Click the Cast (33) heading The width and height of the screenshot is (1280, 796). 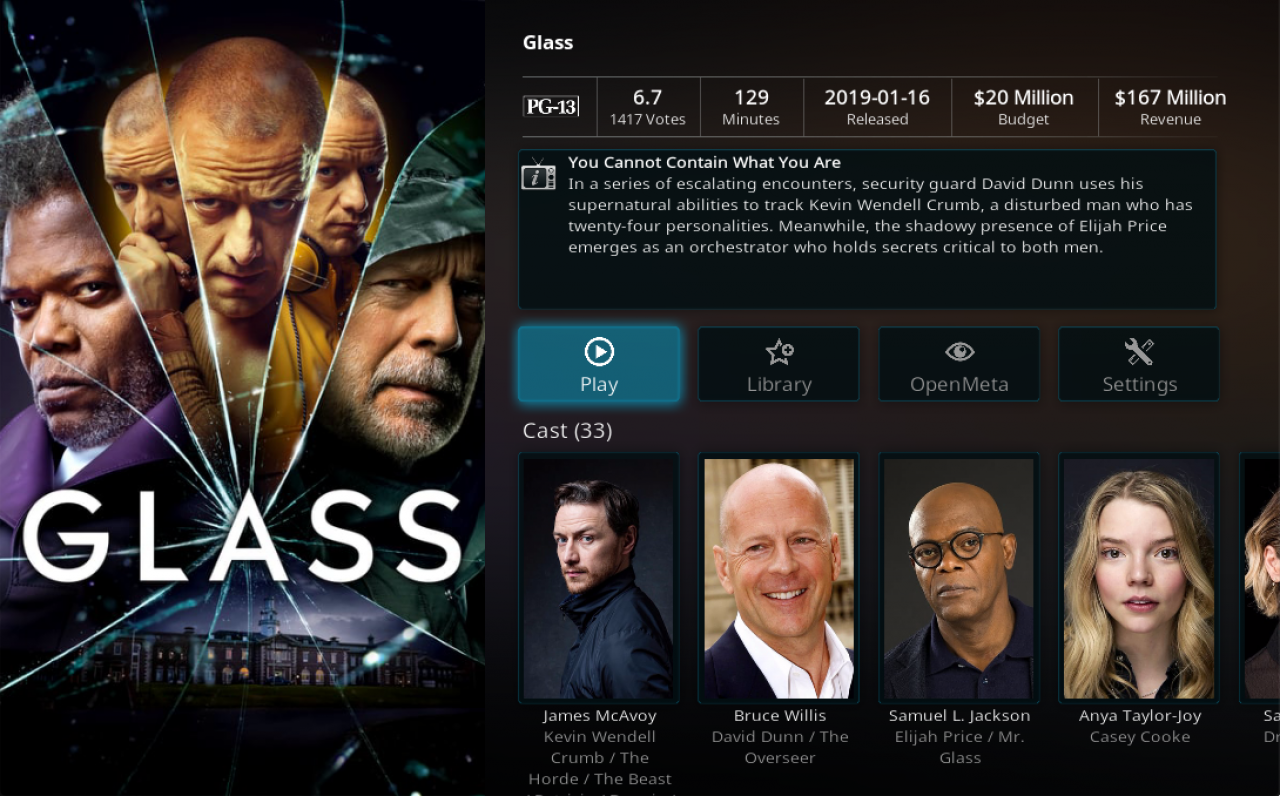click(x=567, y=431)
